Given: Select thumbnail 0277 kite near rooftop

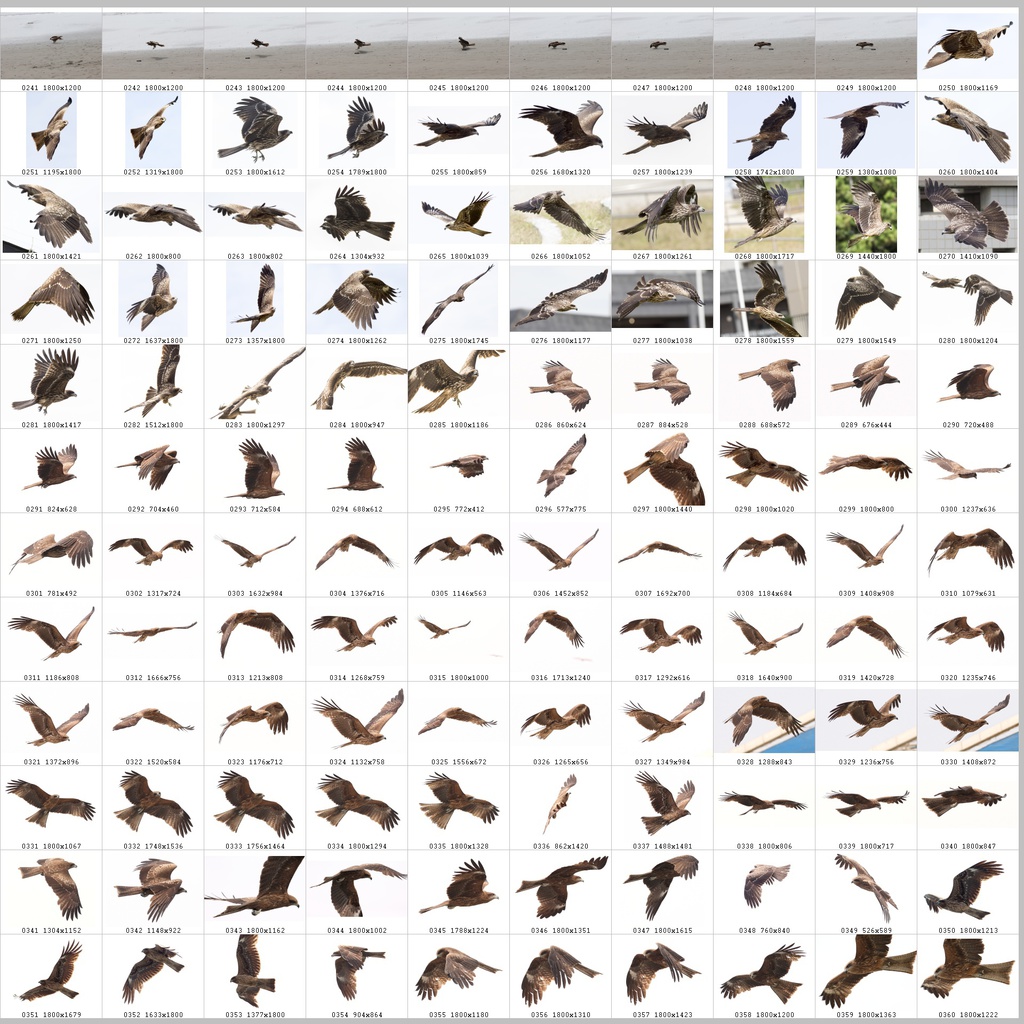Looking at the screenshot, I should pyautogui.click(x=662, y=298).
